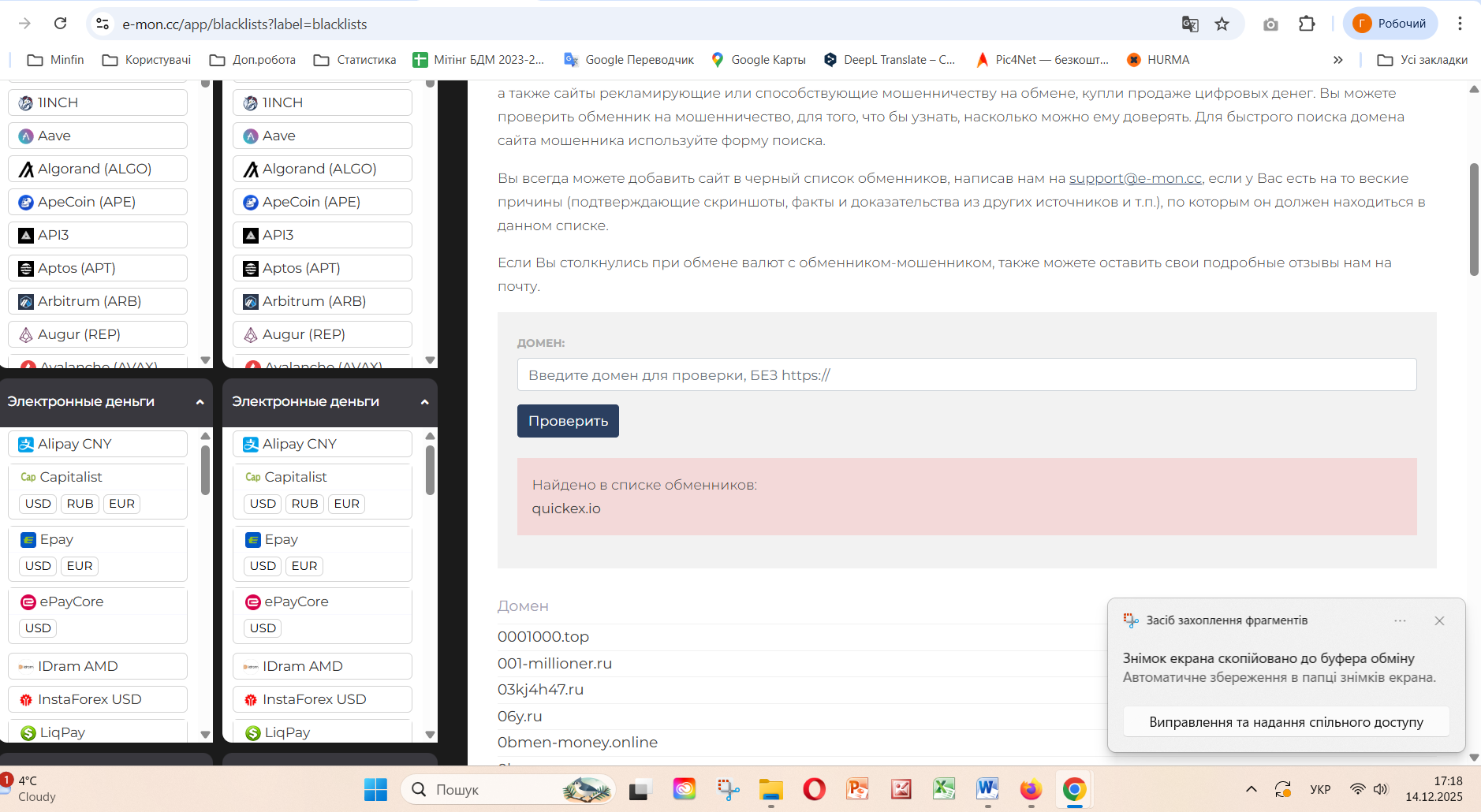Click the Проверить button
Screen dimensions: 1481x812
[x=568, y=421]
